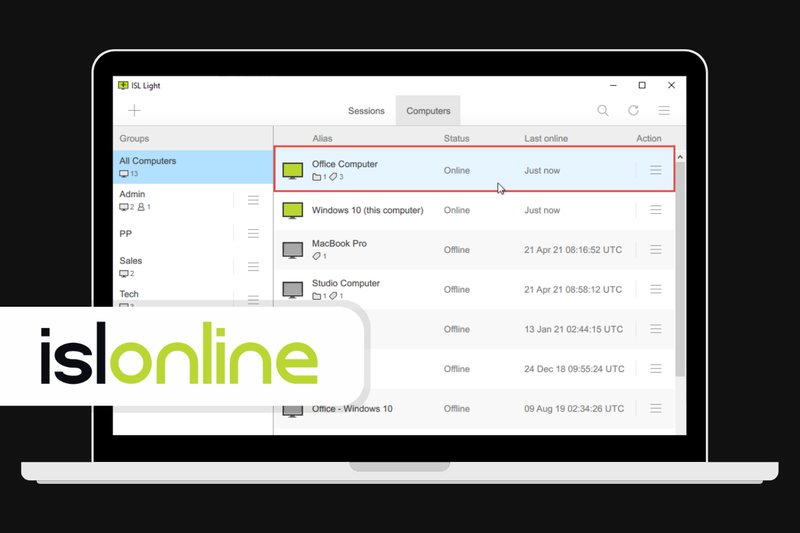The image size is (800, 533).
Task: Select Windows 10 (this computer) row
Action: (x=474, y=210)
